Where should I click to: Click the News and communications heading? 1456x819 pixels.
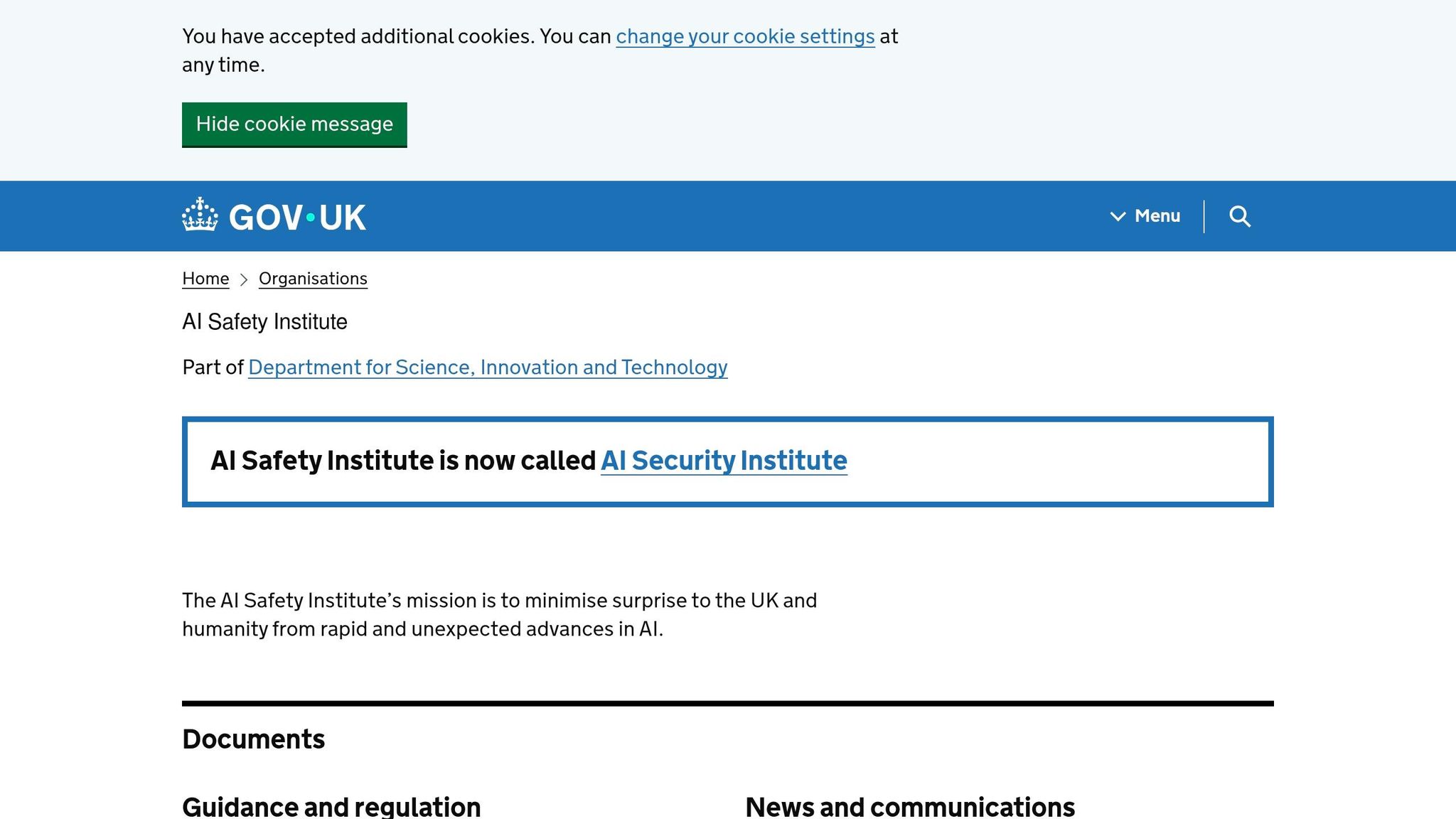pyautogui.click(x=911, y=806)
